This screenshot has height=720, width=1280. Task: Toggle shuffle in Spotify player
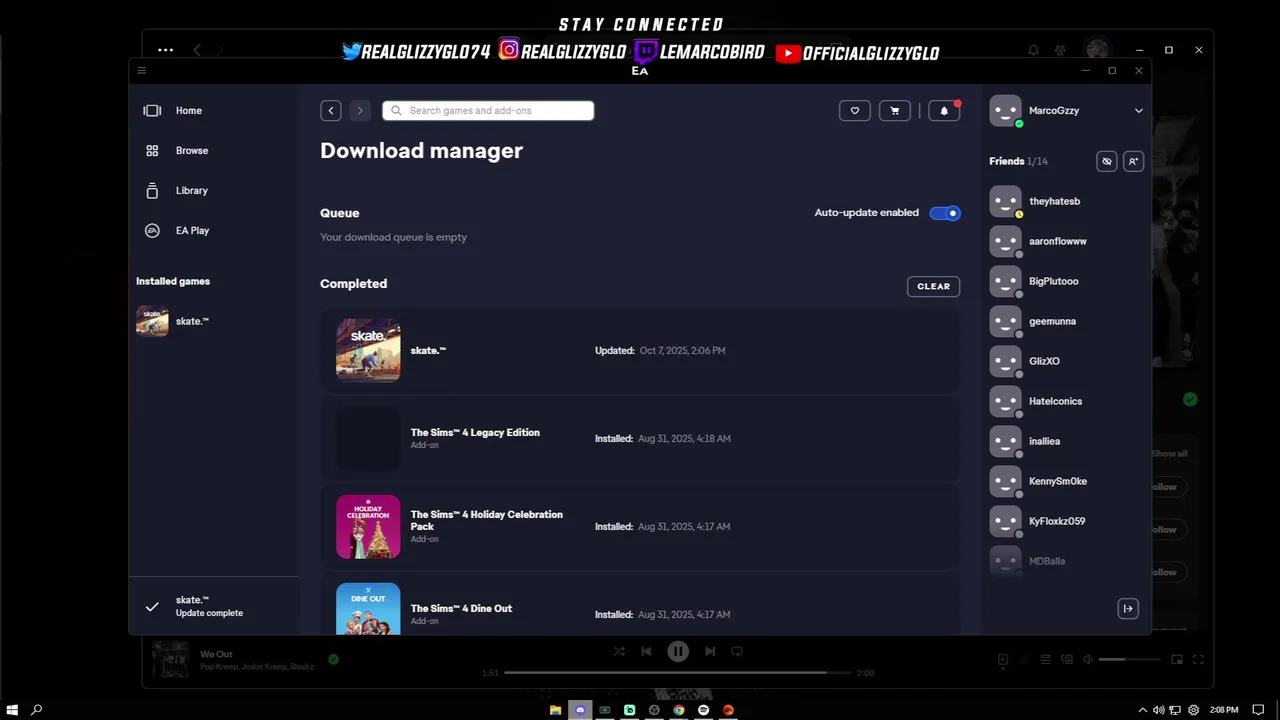click(619, 651)
